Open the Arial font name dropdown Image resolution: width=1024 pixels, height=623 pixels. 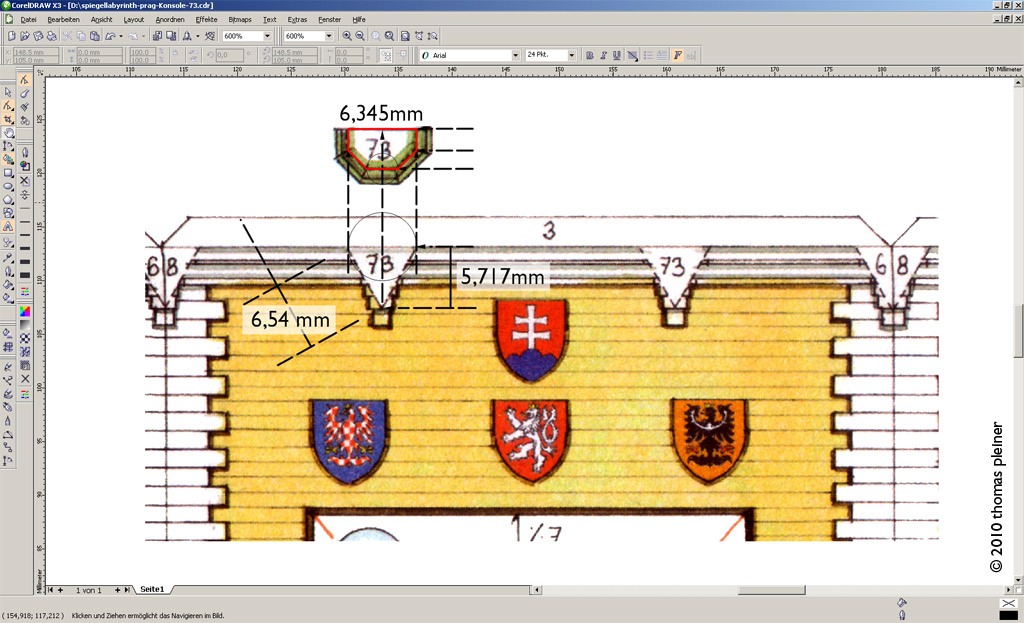(515, 55)
